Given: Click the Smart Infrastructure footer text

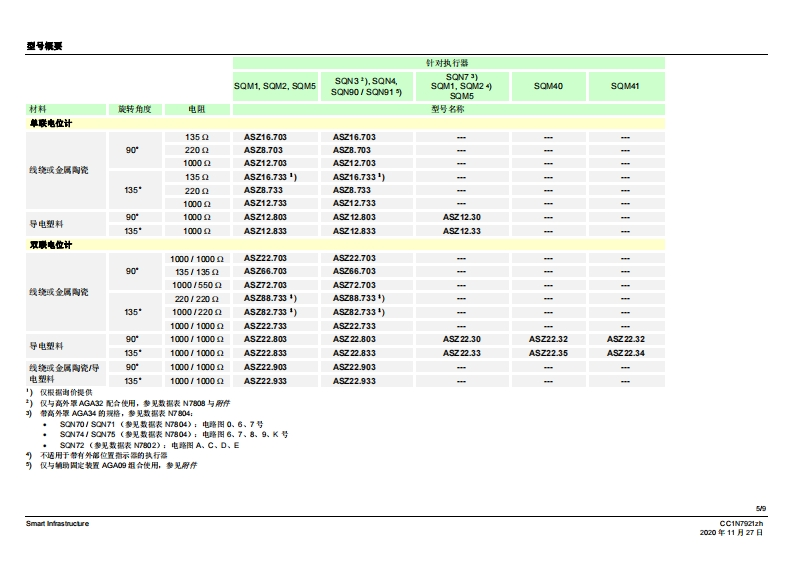Looking at the screenshot, I should click(57, 524).
